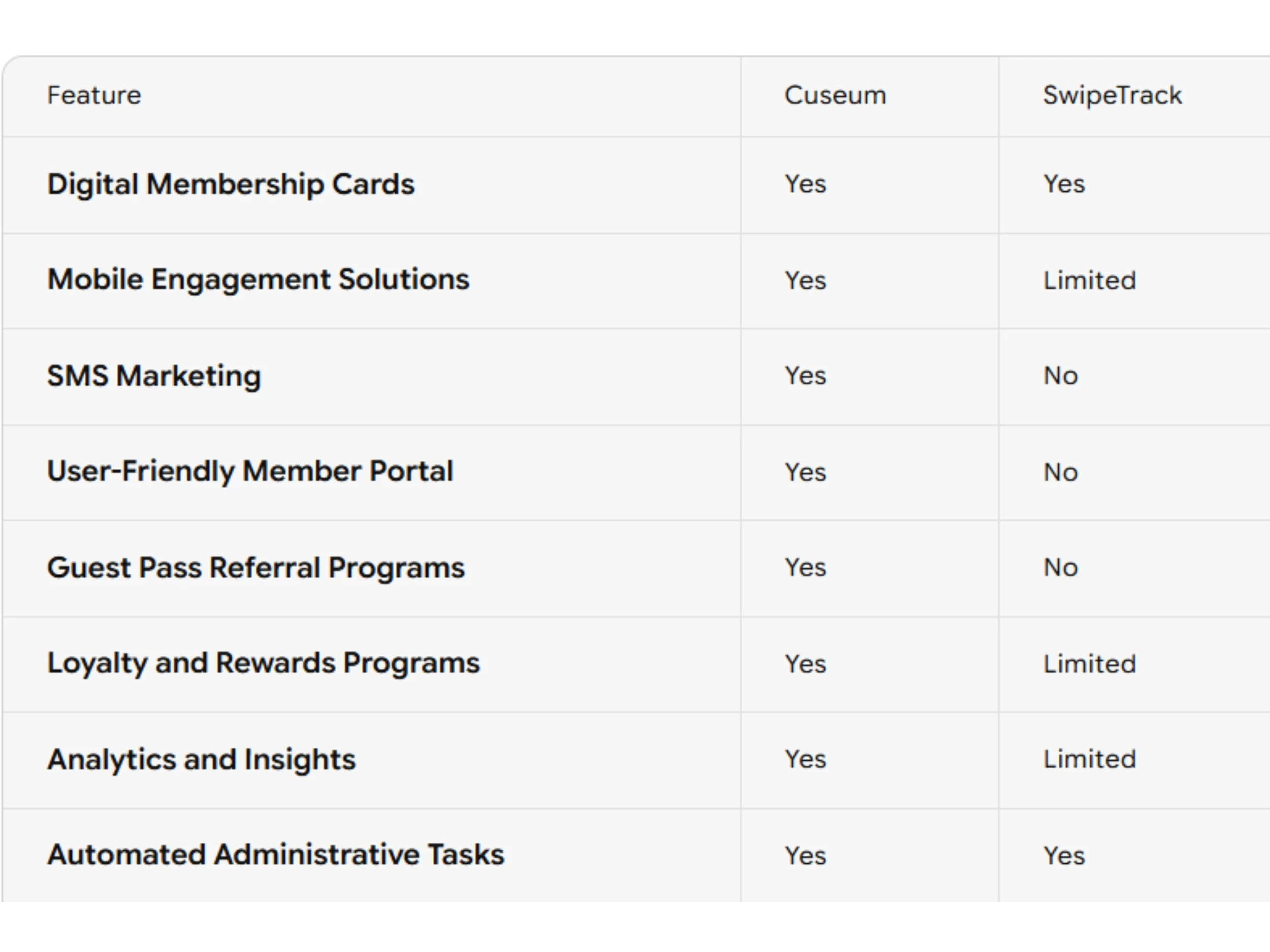Click SwipeTrack's Limited value for Mobile Engagement Solutions
The height and width of the screenshot is (952, 1270).
point(1089,281)
